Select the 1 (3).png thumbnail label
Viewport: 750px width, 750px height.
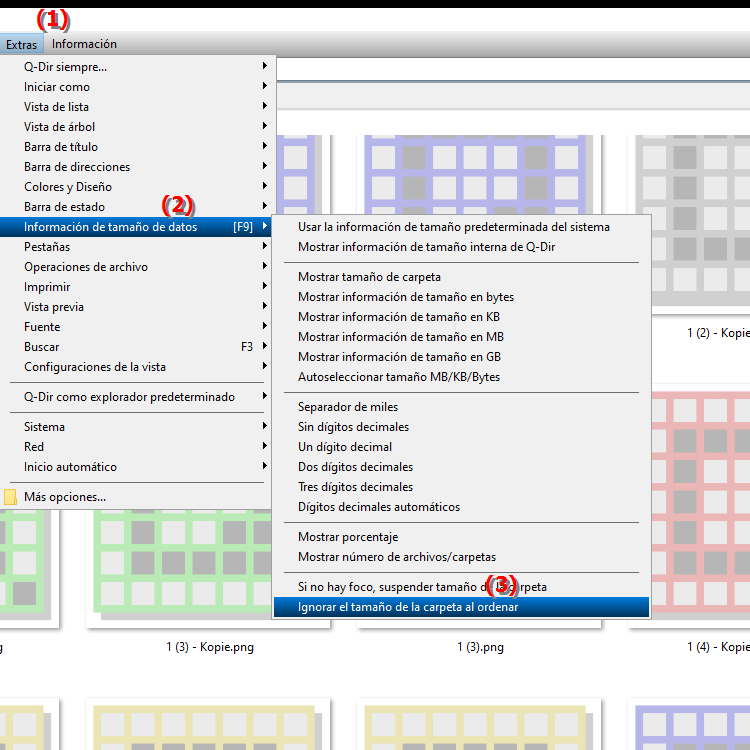481,647
